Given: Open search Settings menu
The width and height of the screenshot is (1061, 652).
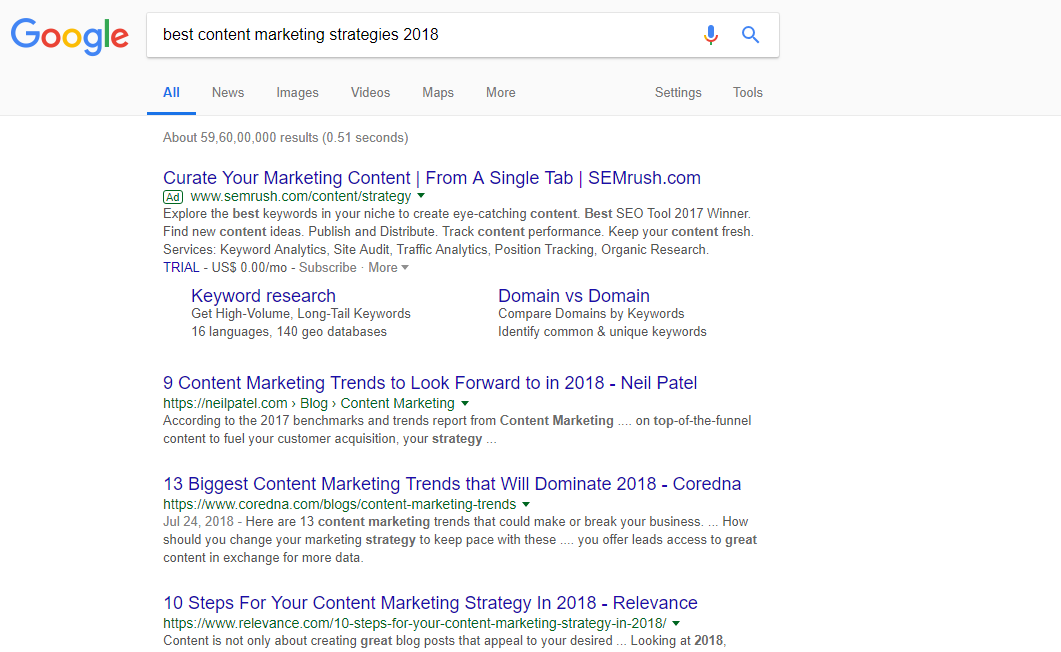Looking at the screenshot, I should (678, 93).
